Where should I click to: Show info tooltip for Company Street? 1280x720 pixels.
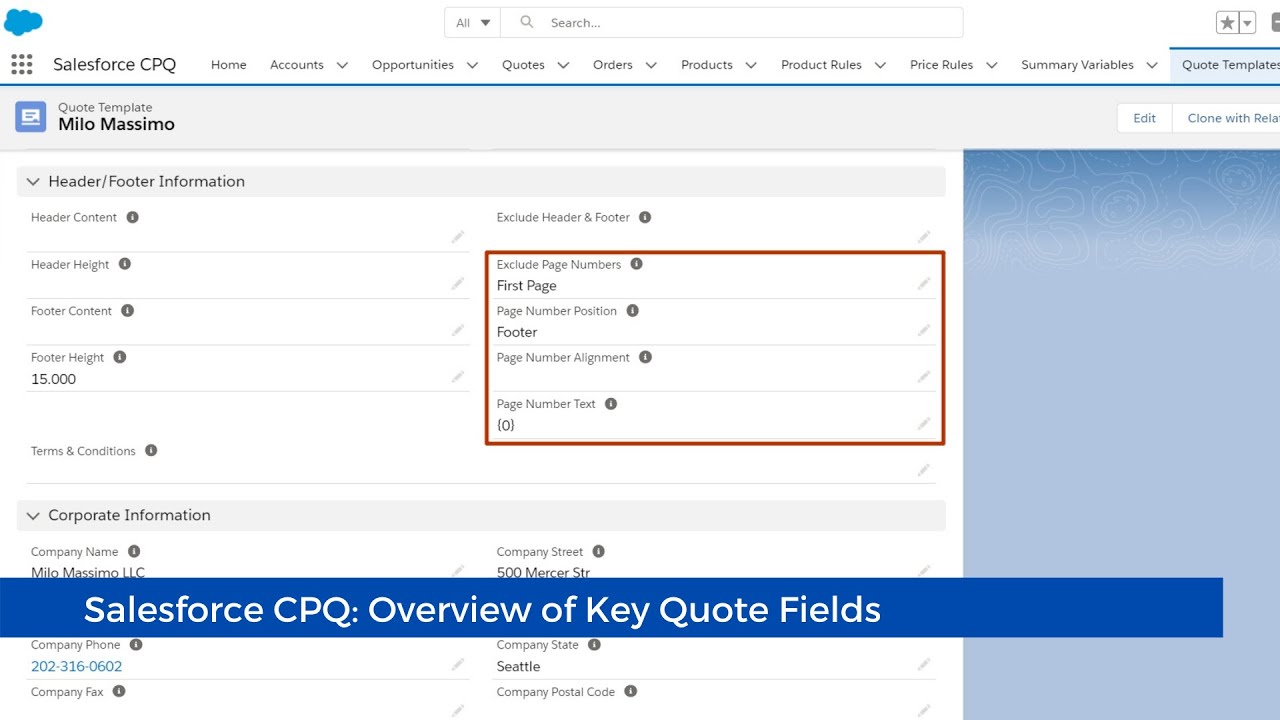click(598, 551)
